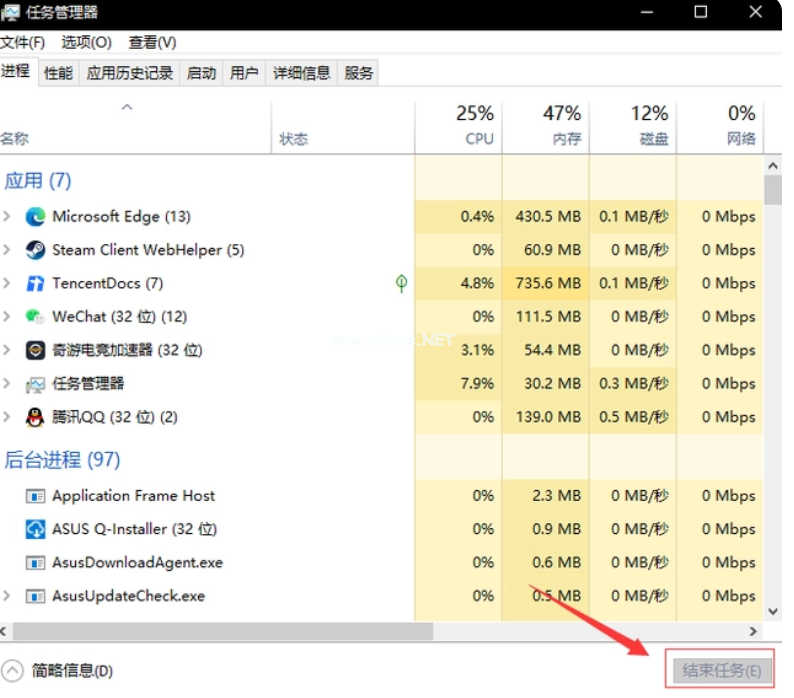Expand the AsusUpdateCheck.exe entry
The image size is (794, 698).
click(x=8, y=596)
